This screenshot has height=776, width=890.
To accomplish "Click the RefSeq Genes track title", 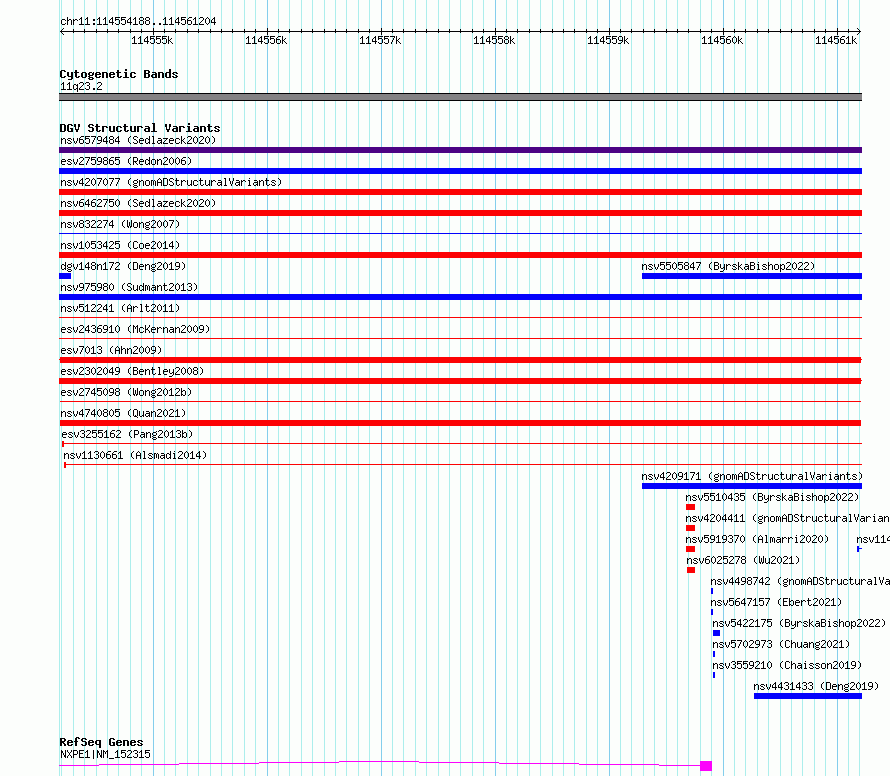I will (x=102, y=743).
